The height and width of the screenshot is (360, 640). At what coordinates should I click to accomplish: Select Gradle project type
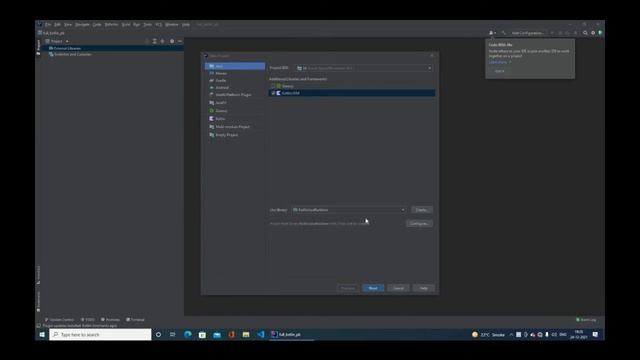point(235,80)
